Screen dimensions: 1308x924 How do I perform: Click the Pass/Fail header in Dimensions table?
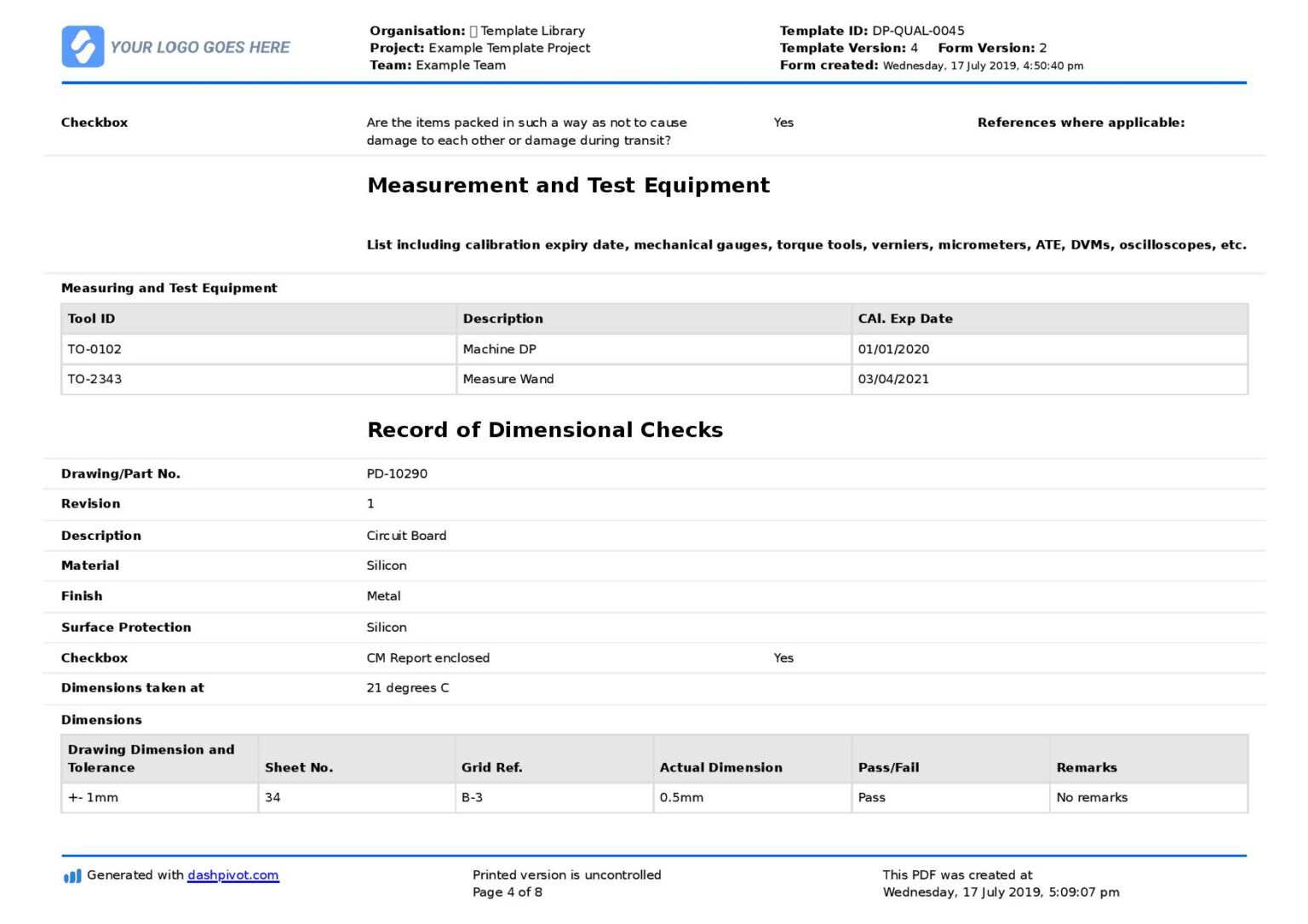[x=887, y=767]
